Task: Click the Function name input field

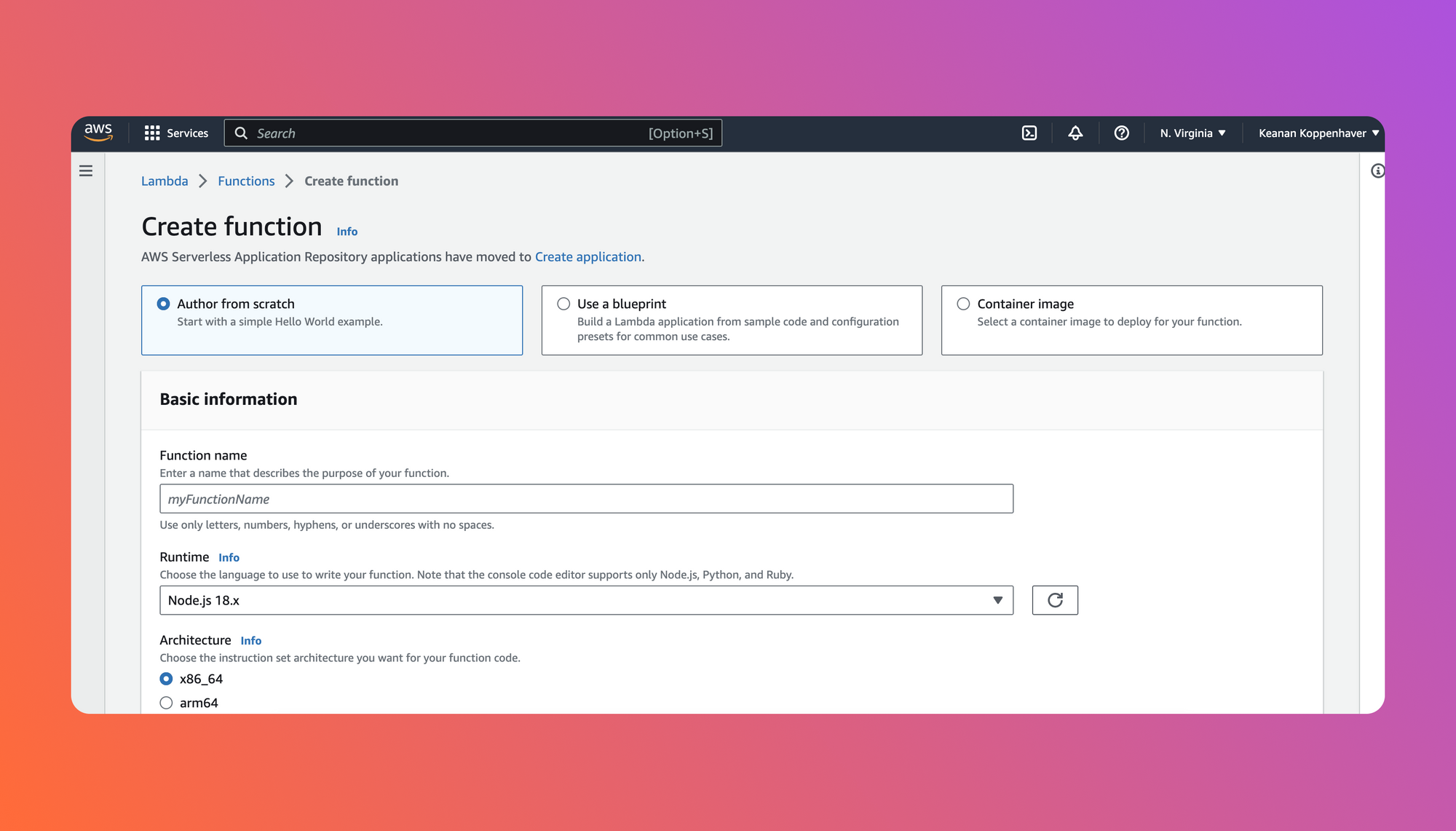Action: coord(587,499)
